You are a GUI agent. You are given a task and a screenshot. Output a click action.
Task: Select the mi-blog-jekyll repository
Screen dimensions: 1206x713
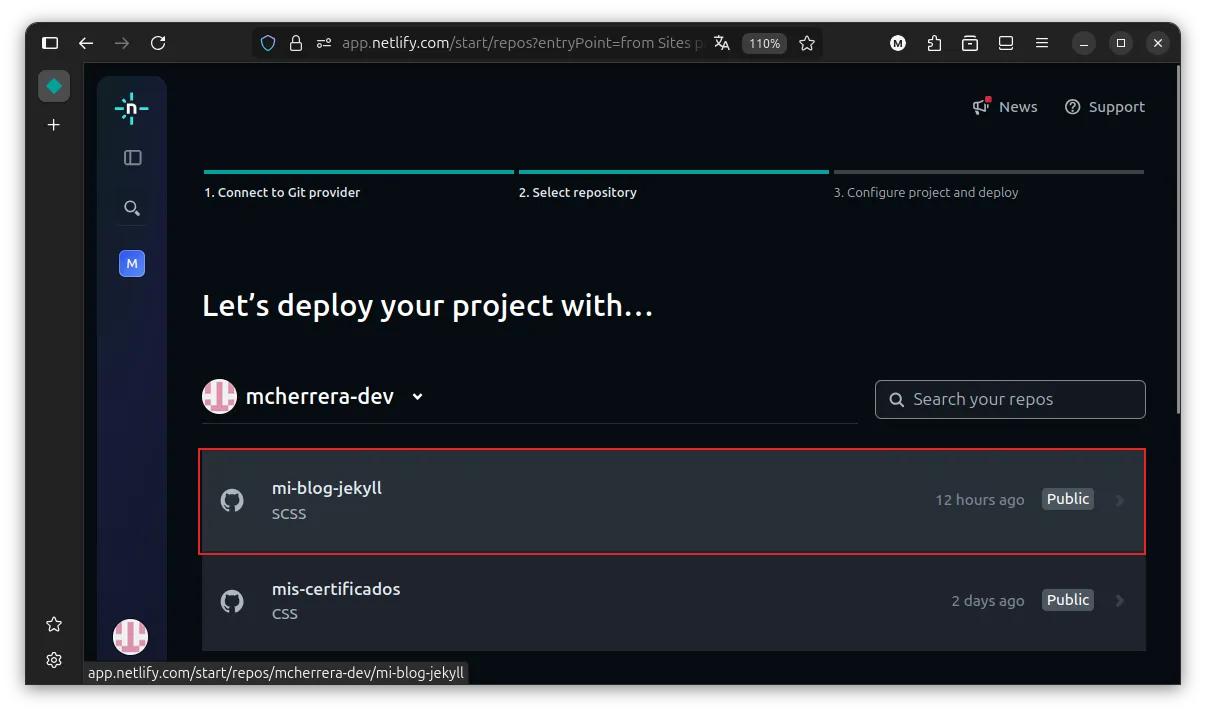click(x=327, y=489)
